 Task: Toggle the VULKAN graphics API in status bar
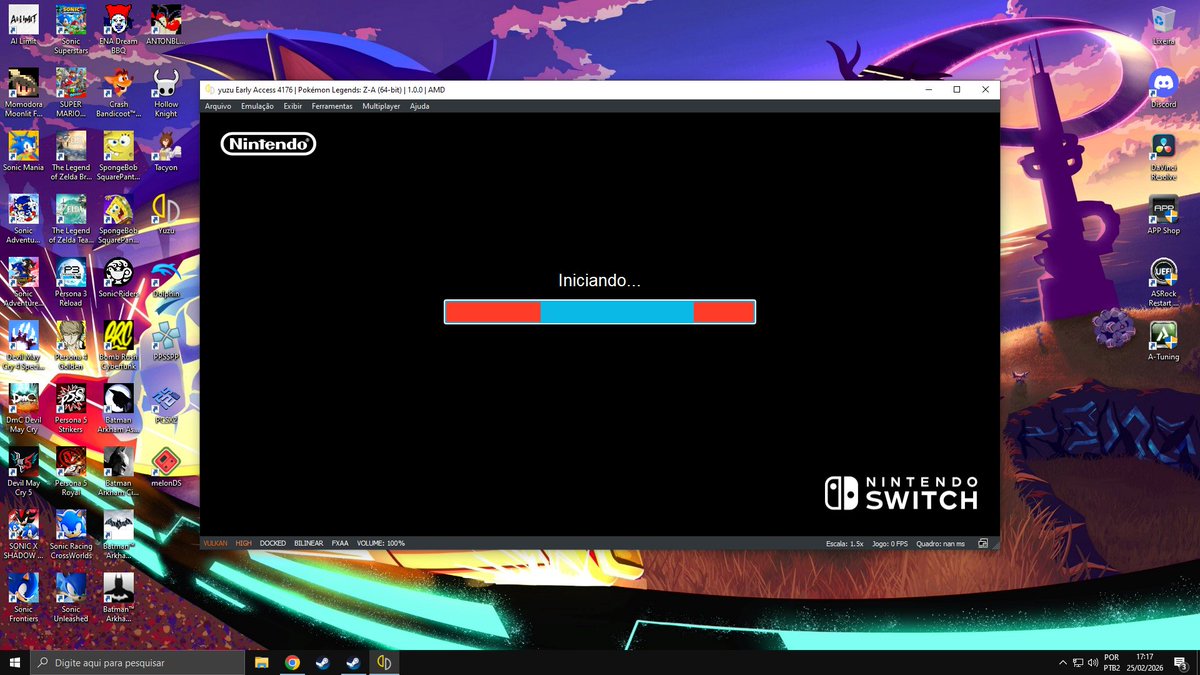pyautogui.click(x=215, y=543)
